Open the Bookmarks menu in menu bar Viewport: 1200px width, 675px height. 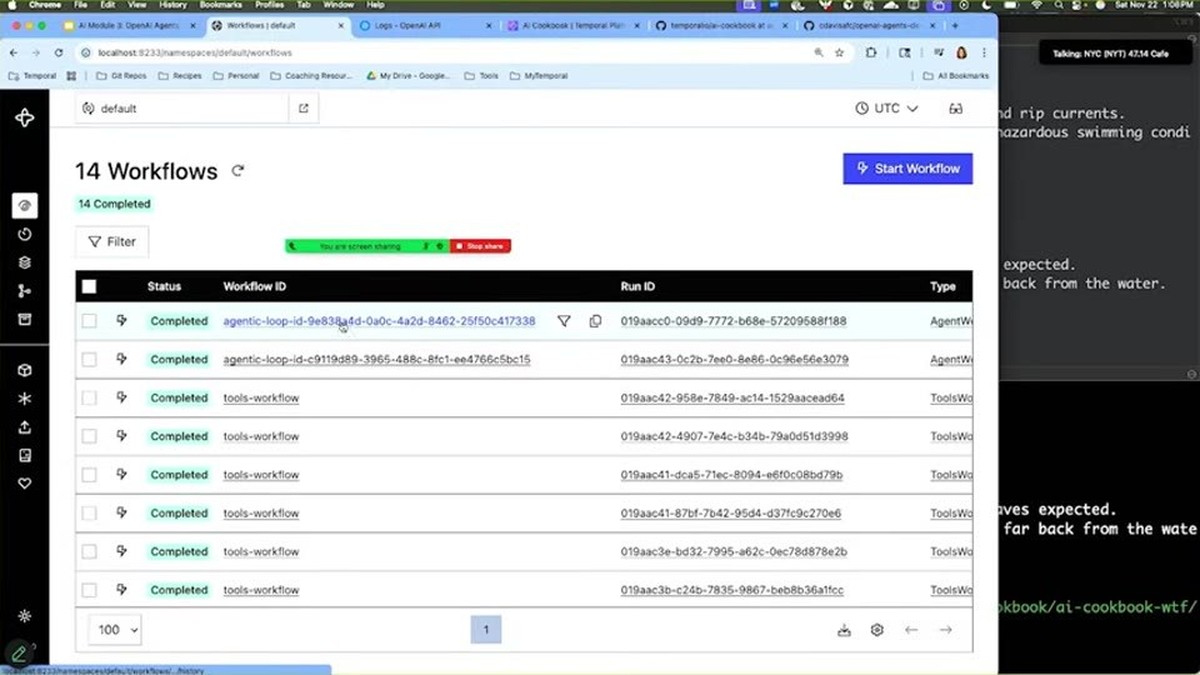(x=220, y=5)
